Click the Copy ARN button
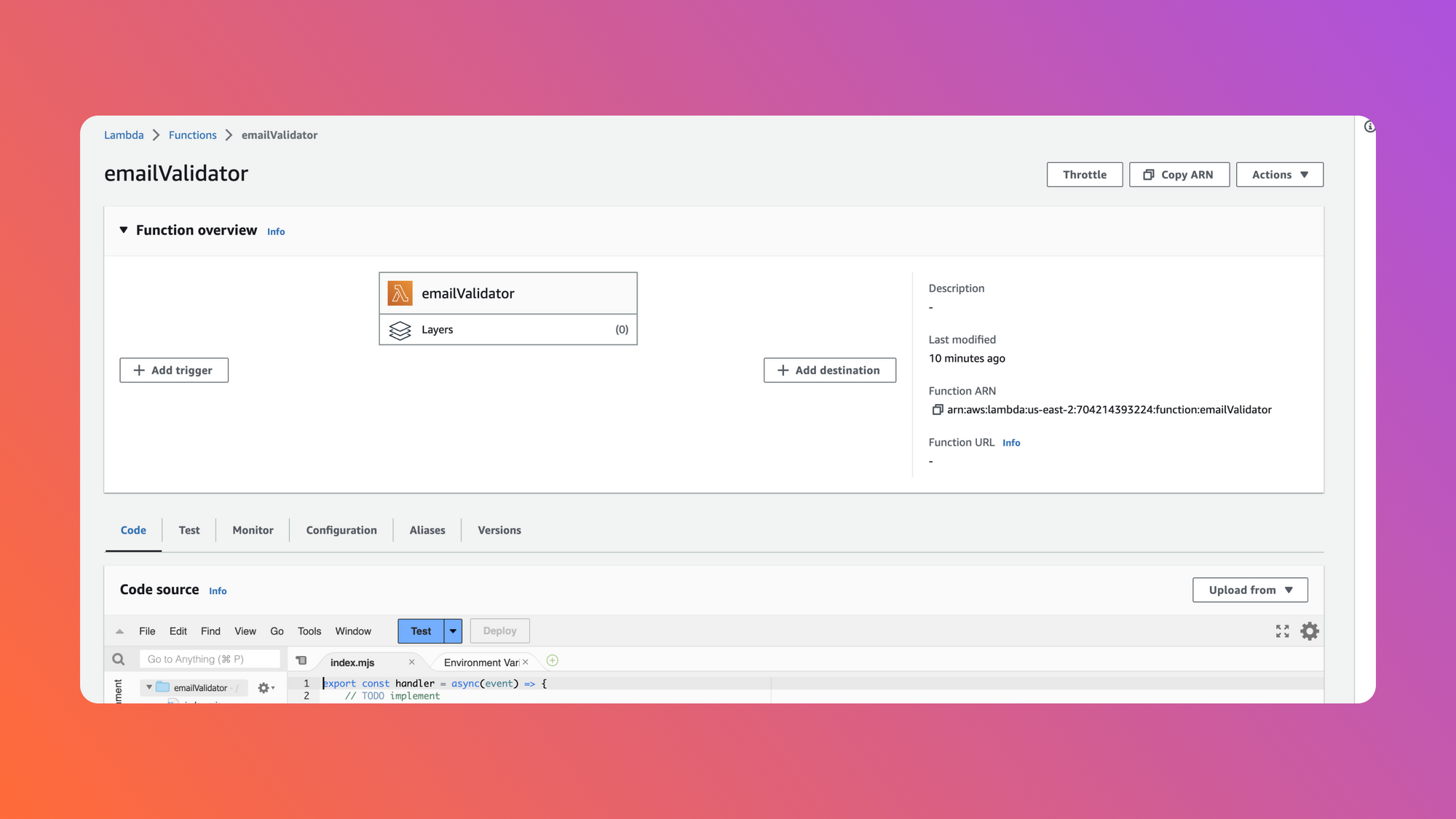The width and height of the screenshot is (1456, 819). [x=1179, y=175]
